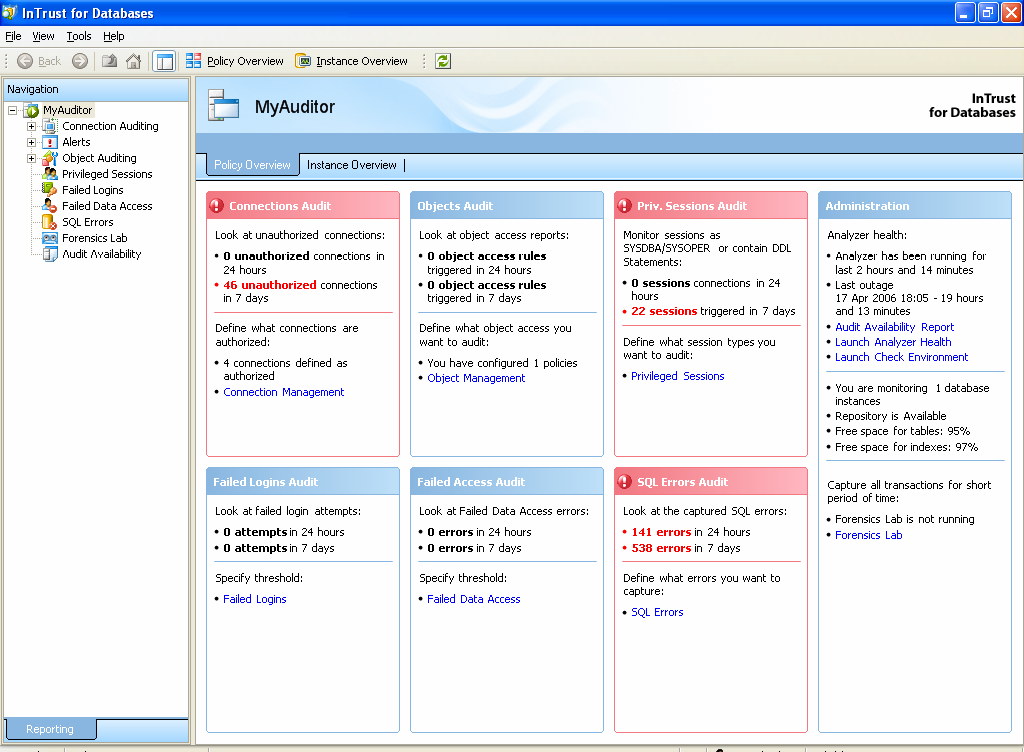Click the Policy Overview toolbar button
Image resolution: width=1024 pixels, height=752 pixels.
[234, 61]
